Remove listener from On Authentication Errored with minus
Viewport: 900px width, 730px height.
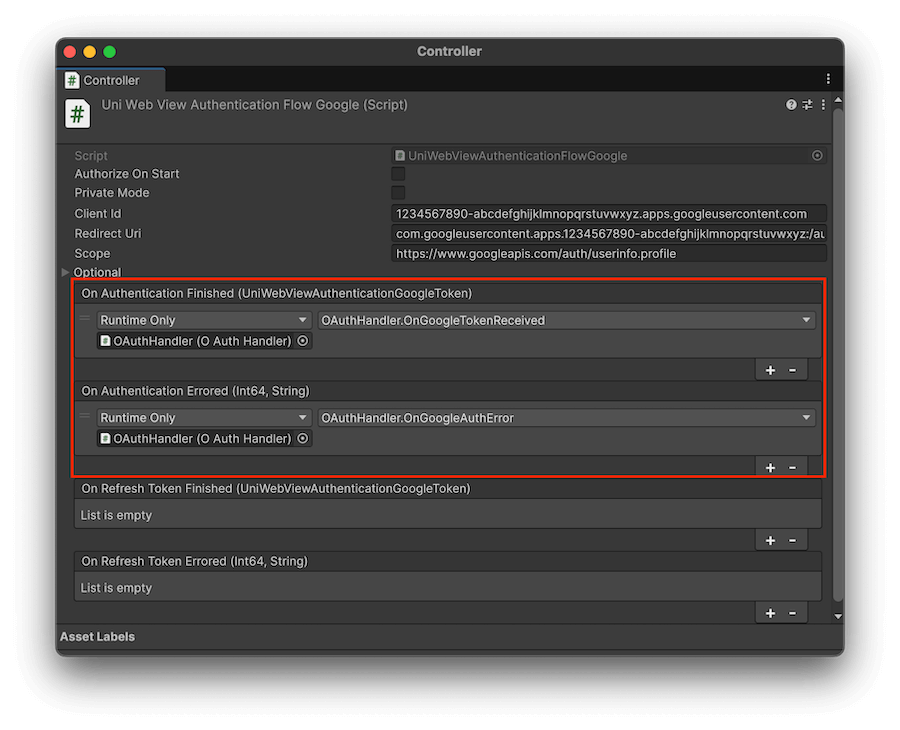[793, 467]
